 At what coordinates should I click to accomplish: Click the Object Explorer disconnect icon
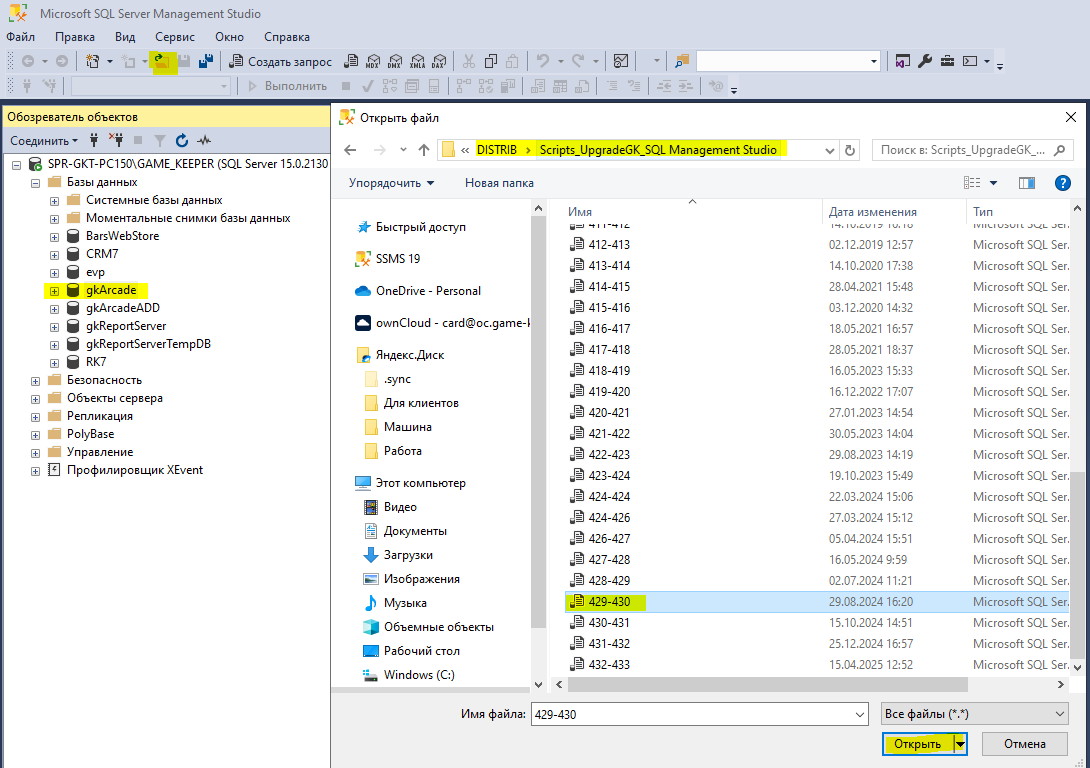click(x=116, y=140)
